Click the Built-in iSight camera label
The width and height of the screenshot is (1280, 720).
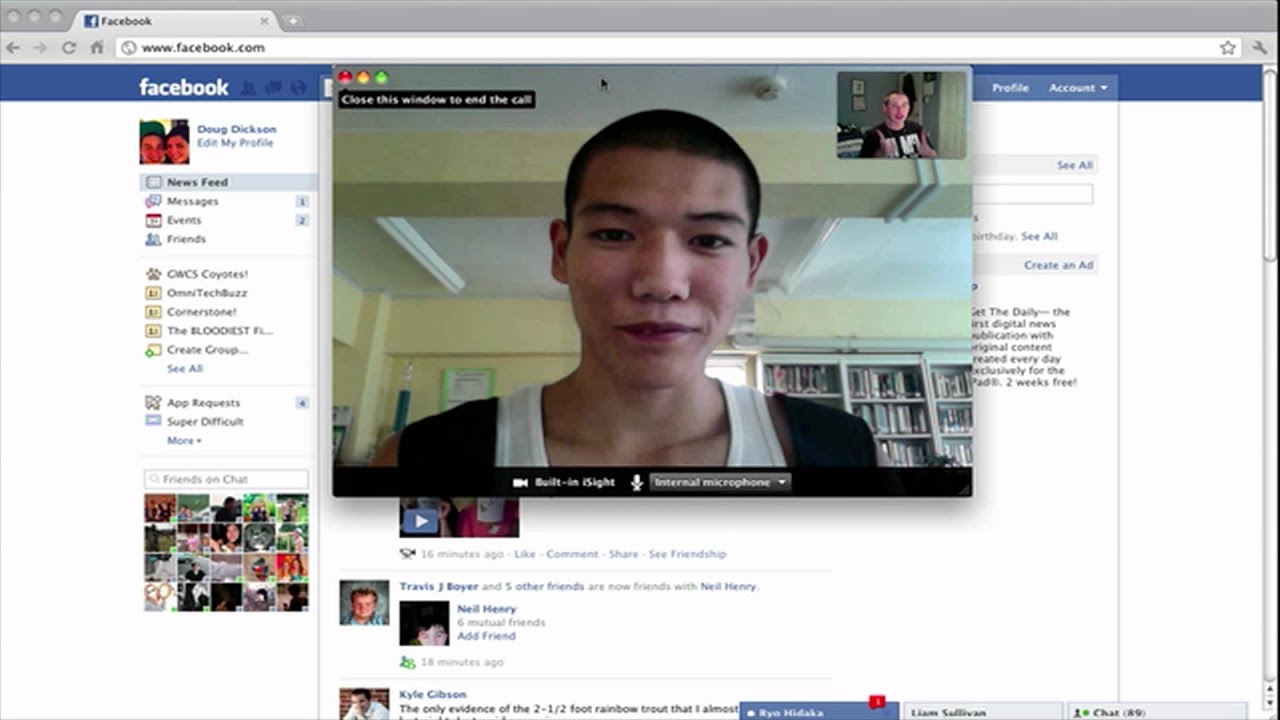574,482
